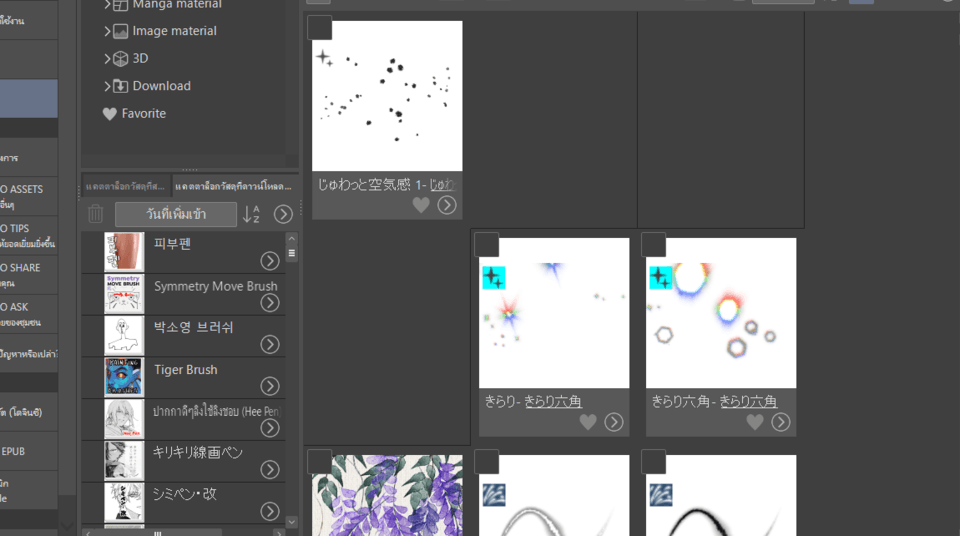Select Symmetry Move Brush thumbnail
The height and width of the screenshot is (536, 960).
124,293
